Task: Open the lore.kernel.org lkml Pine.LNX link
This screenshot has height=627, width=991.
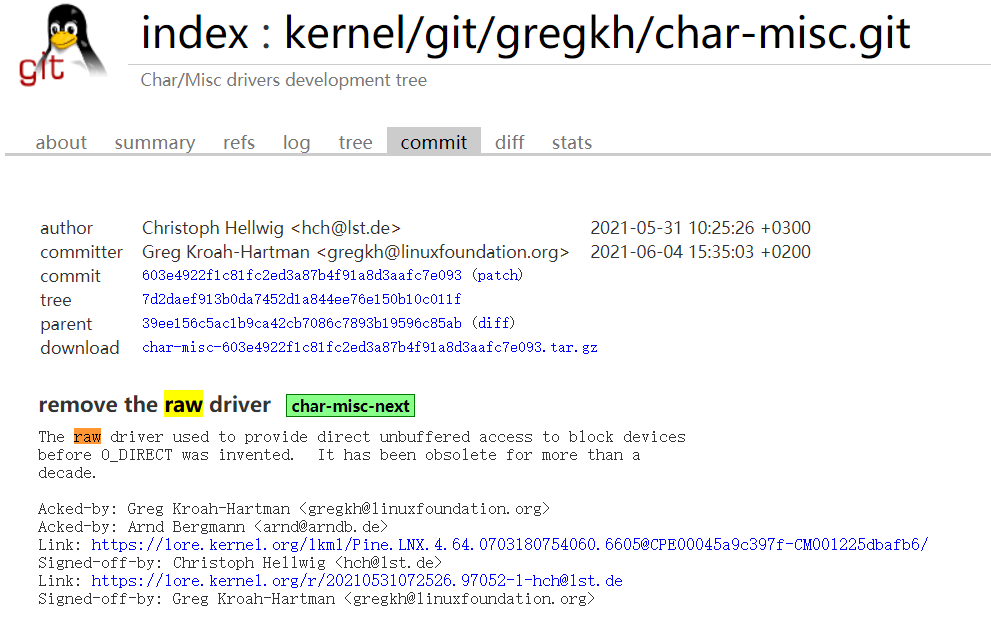Action: point(509,545)
